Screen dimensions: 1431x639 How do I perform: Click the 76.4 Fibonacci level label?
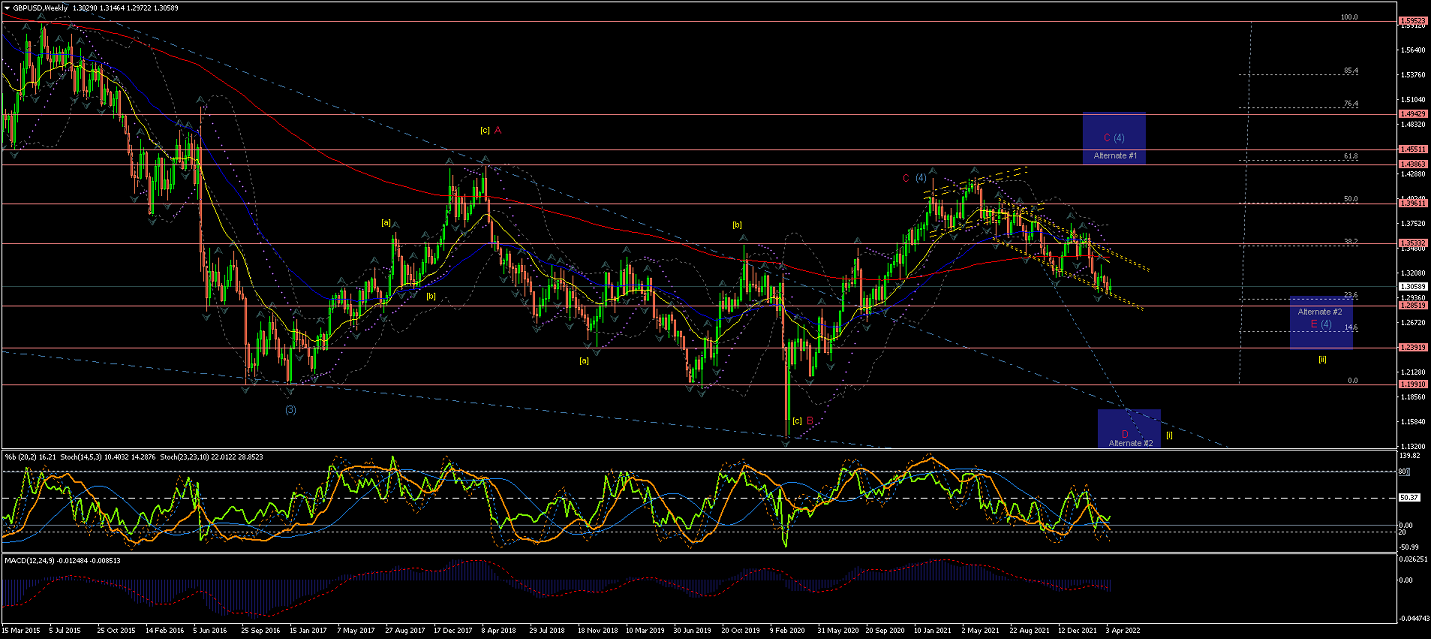pyautogui.click(x=1350, y=103)
